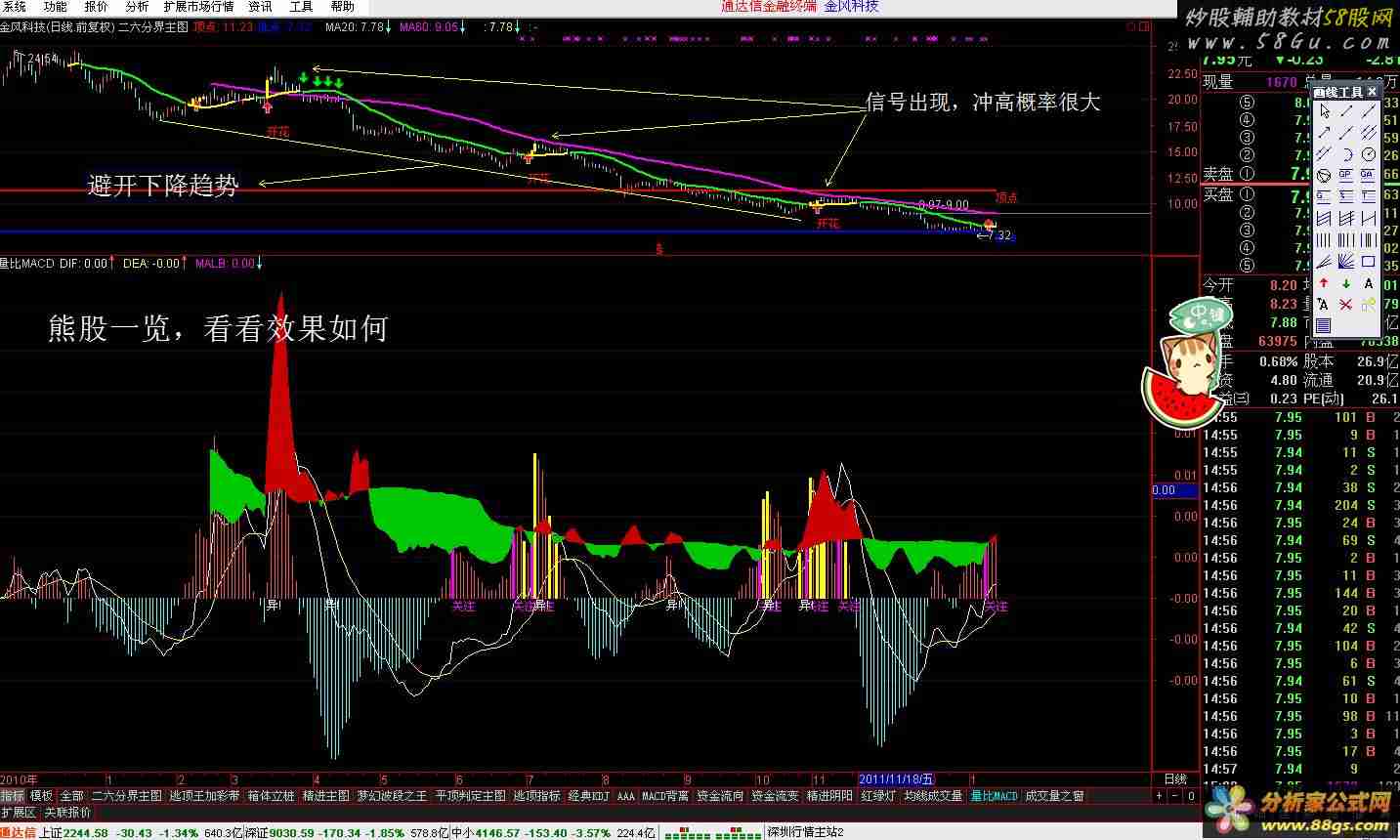The image size is (1400, 840).
Task: Switch to the 指标 tab
Action: coord(13,796)
